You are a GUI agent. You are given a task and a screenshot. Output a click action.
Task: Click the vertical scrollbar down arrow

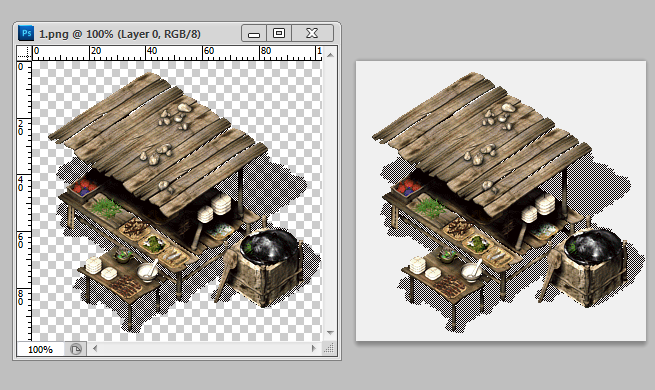[x=330, y=333]
